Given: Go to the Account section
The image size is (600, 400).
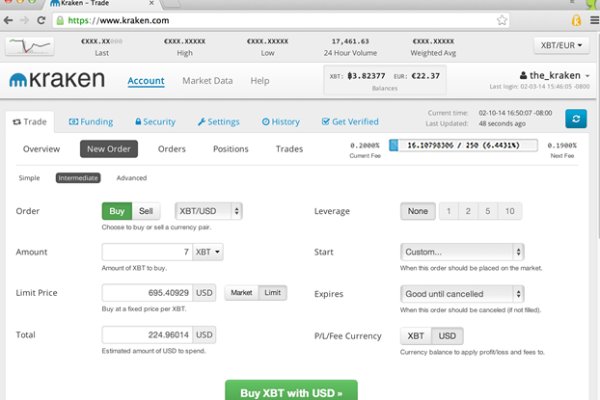Looking at the screenshot, I should point(146,81).
